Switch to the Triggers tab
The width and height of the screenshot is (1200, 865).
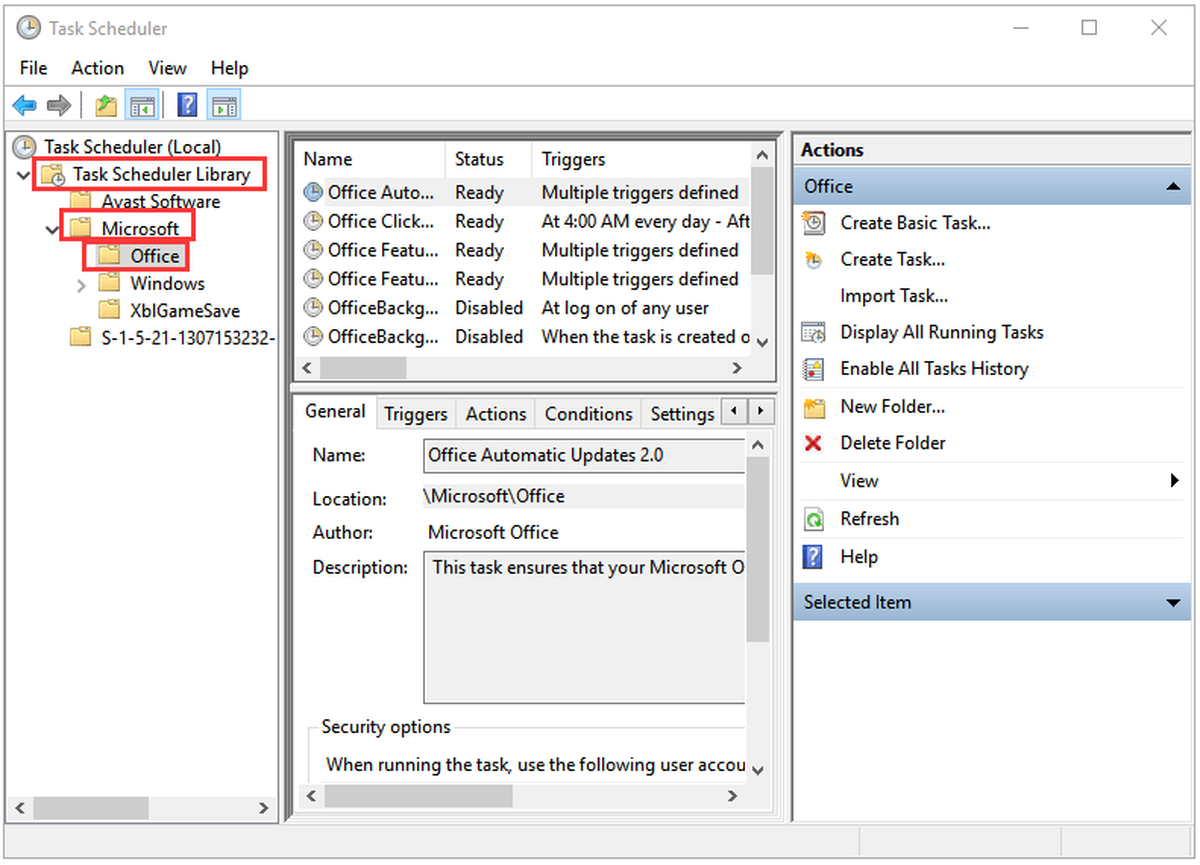click(416, 414)
